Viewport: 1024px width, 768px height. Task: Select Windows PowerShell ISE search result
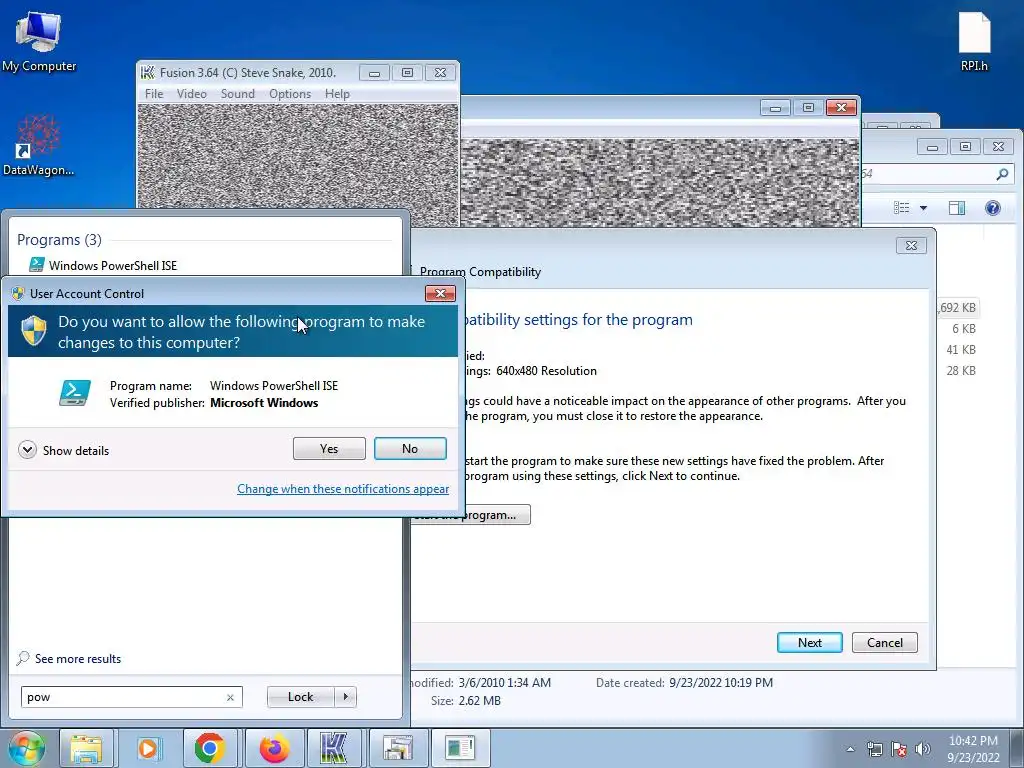pos(112,265)
